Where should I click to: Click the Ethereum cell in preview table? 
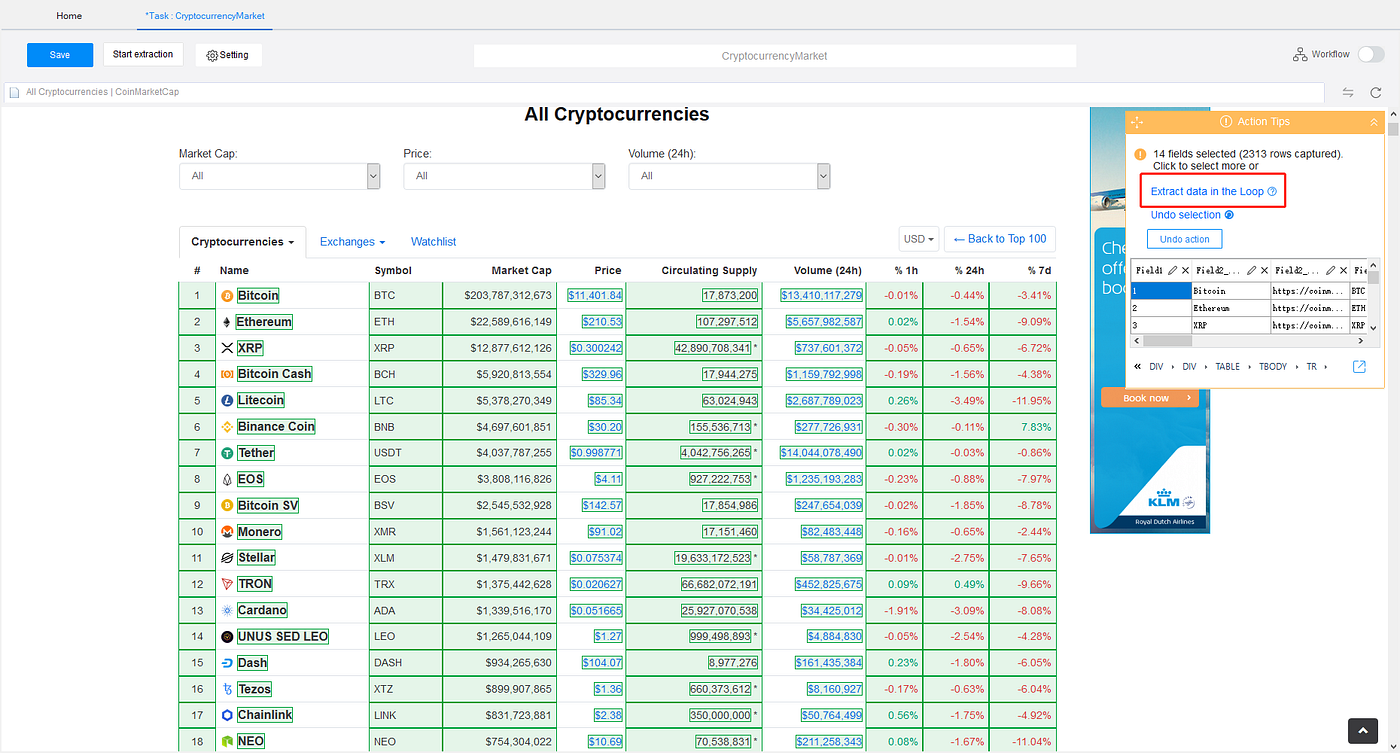click(x=1229, y=309)
